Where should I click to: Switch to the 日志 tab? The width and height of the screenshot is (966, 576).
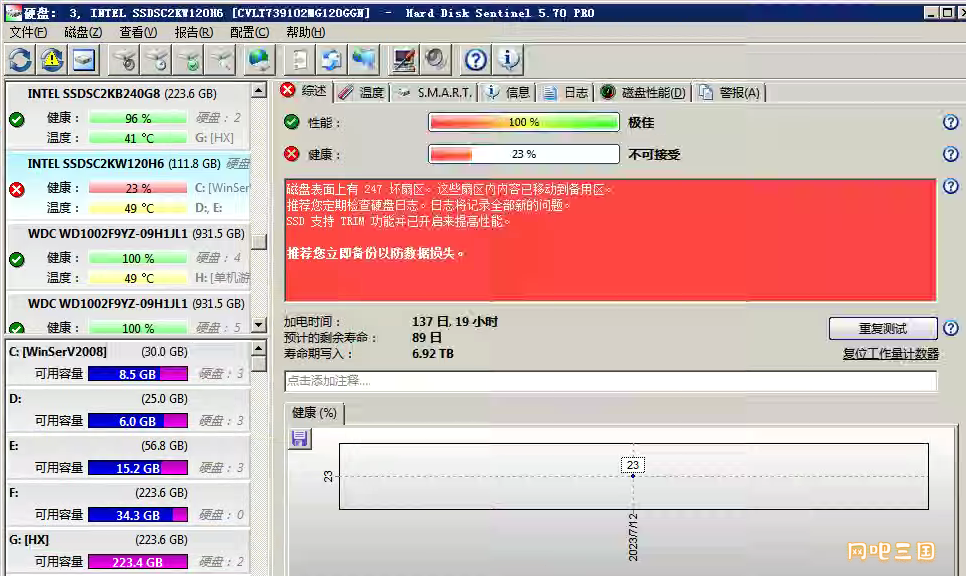click(567, 92)
